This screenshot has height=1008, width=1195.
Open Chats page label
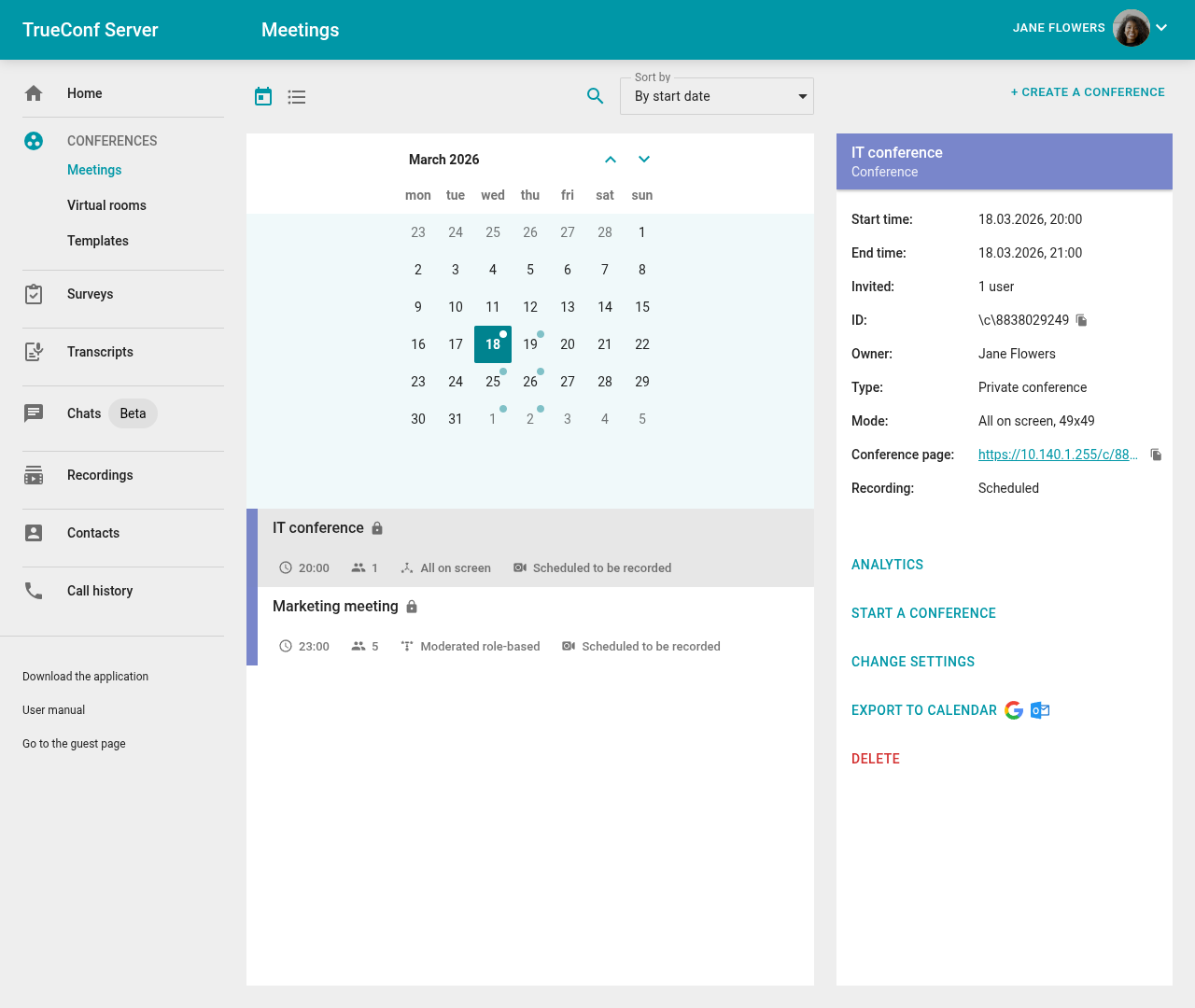(x=84, y=413)
